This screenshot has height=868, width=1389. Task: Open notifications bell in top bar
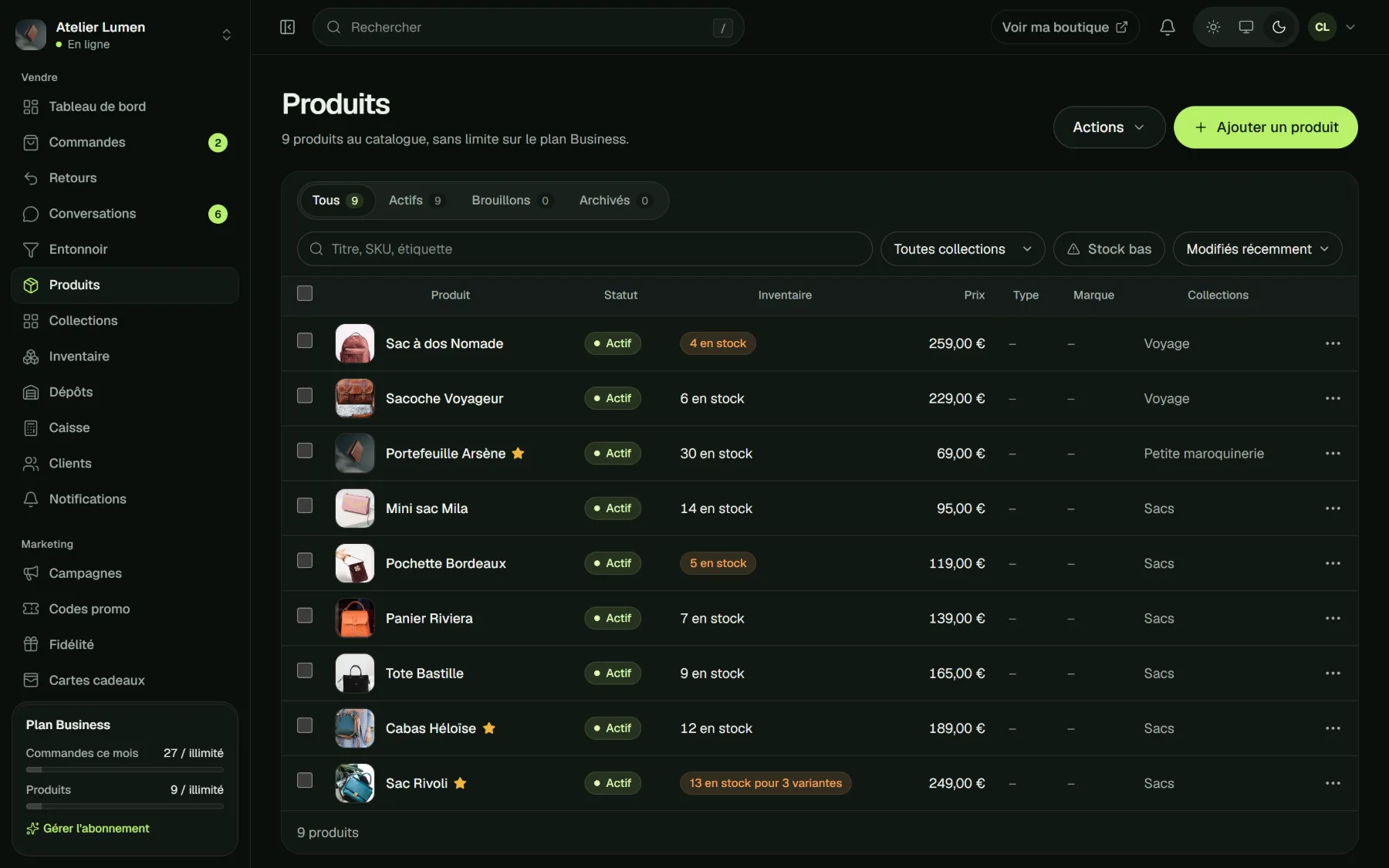[x=1168, y=27]
